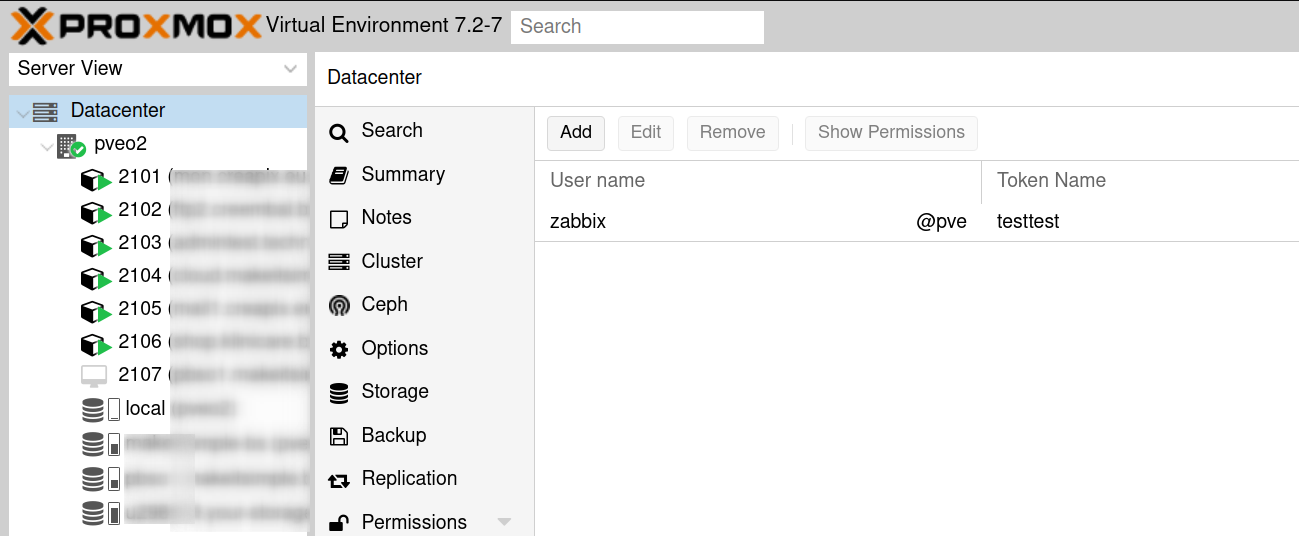Click the Proxmox logo icon
This screenshot has width=1299, height=536.
click(32, 25)
